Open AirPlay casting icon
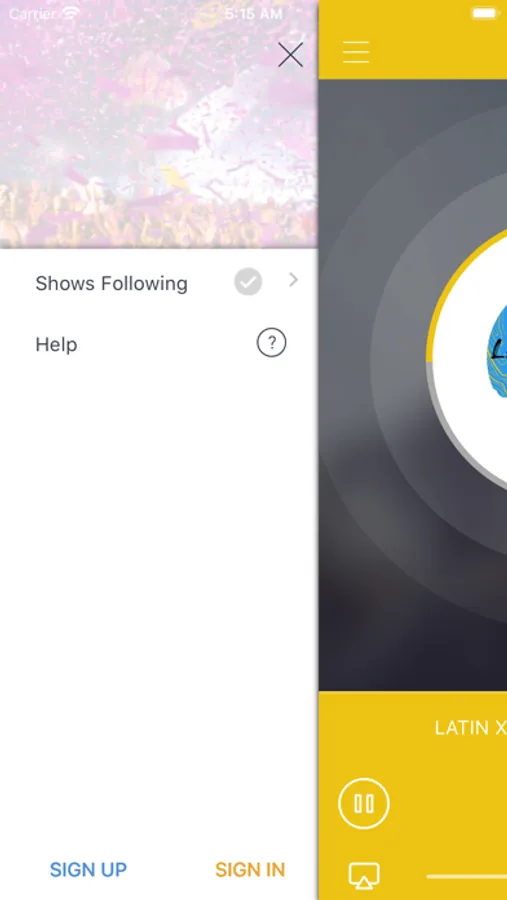Image resolution: width=507 pixels, height=900 pixels. click(x=364, y=875)
